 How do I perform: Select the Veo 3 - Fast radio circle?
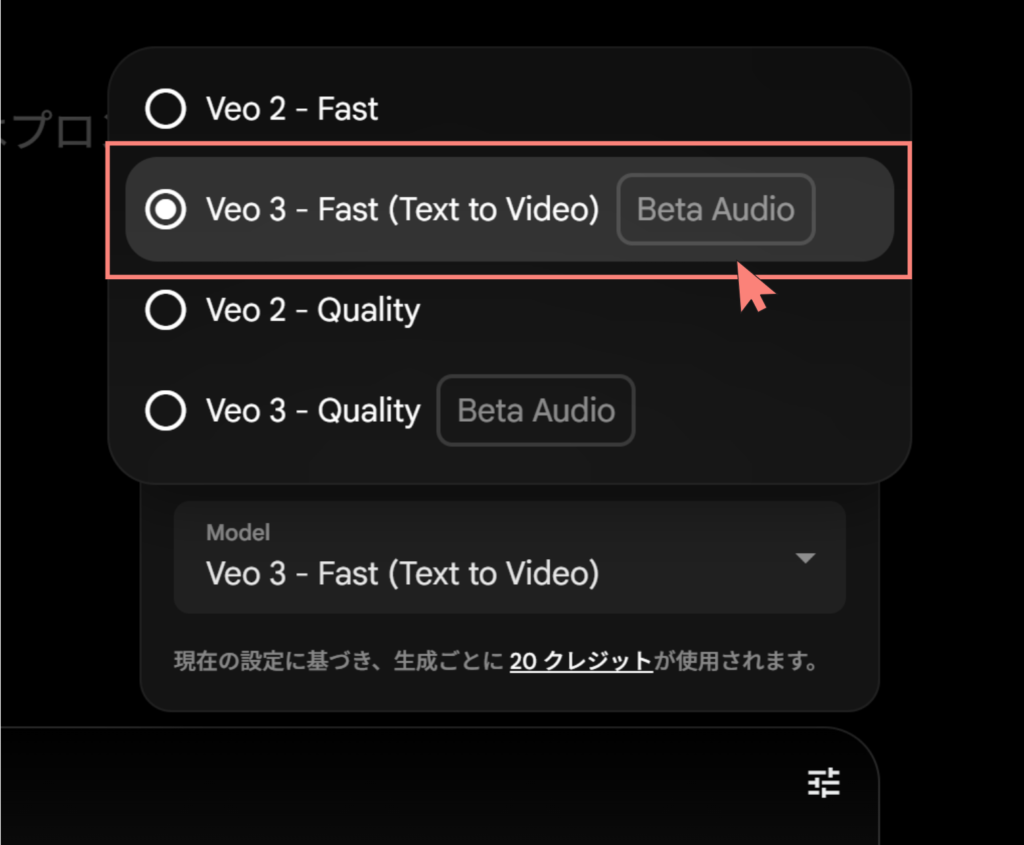click(x=165, y=209)
